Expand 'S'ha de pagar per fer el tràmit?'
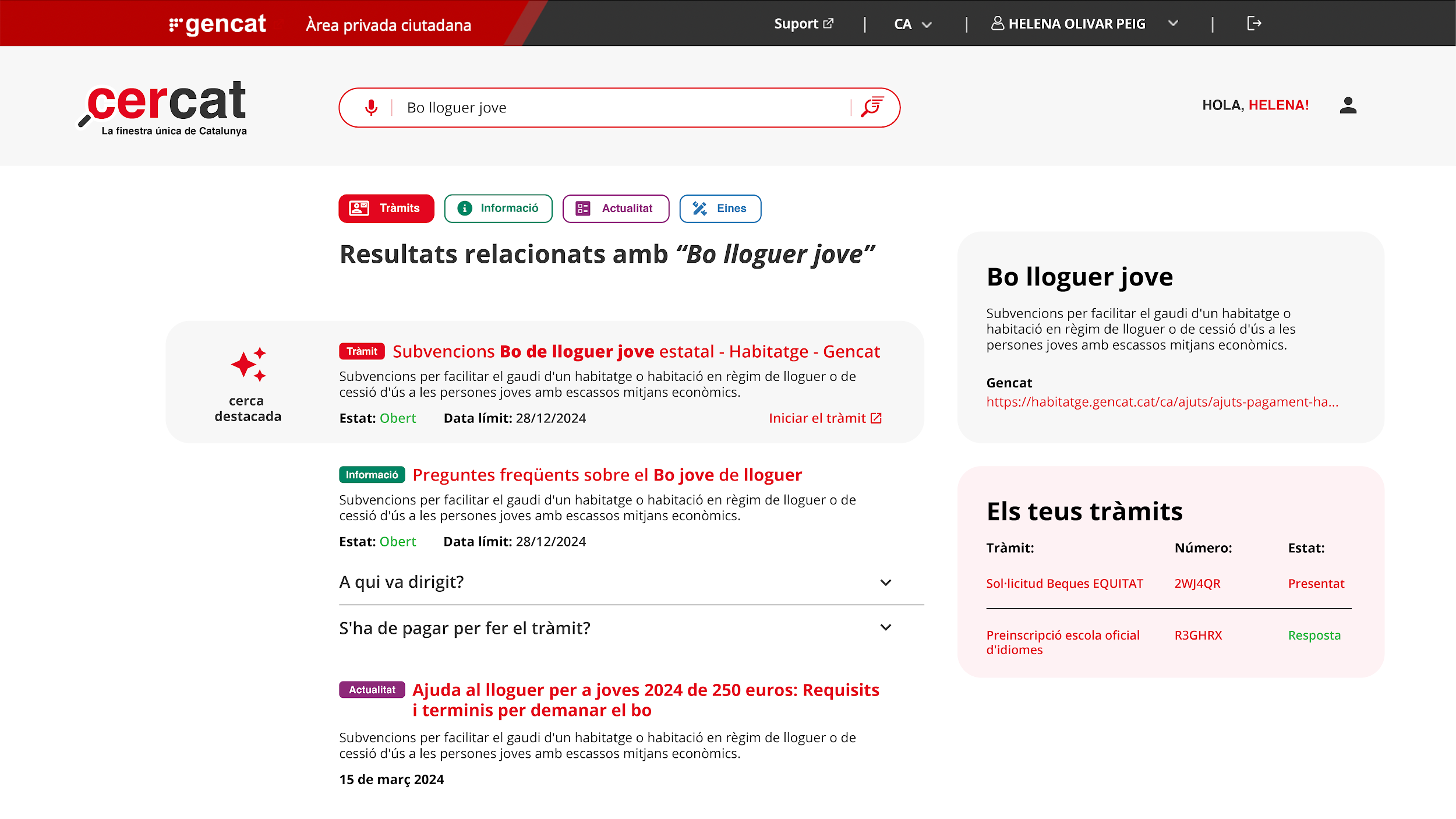This screenshot has width=1456, height=819. [x=631, y=628]
